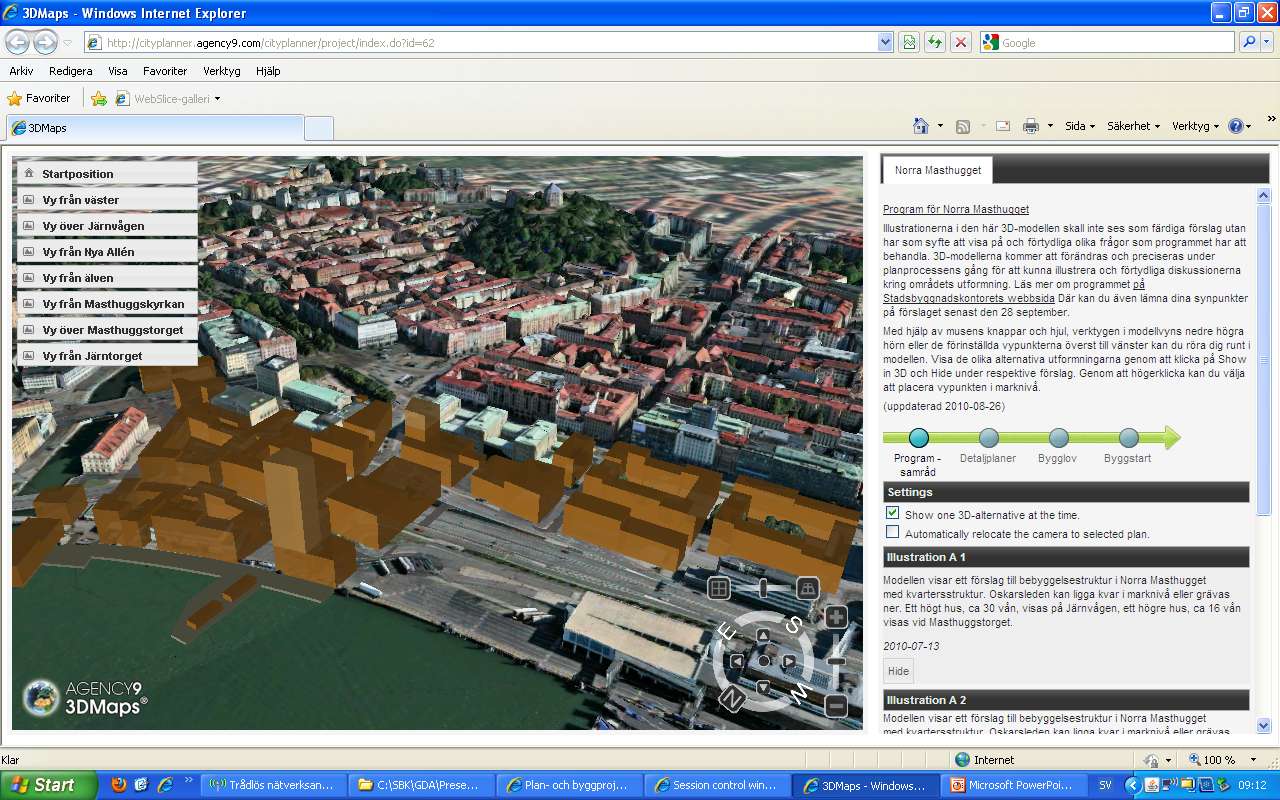Open the Visa menu
This screenshot has width=1280, height=800.
[118, 71]
